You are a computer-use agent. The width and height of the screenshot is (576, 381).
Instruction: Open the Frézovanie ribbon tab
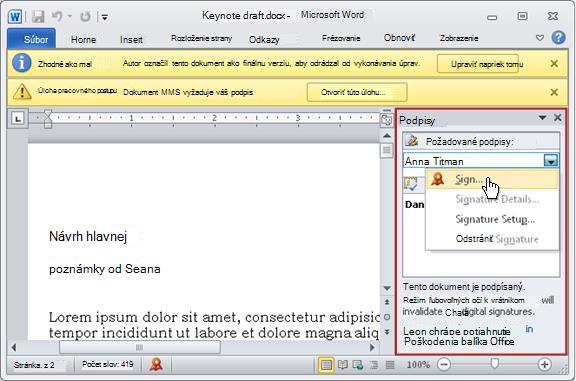click(341, 38)
